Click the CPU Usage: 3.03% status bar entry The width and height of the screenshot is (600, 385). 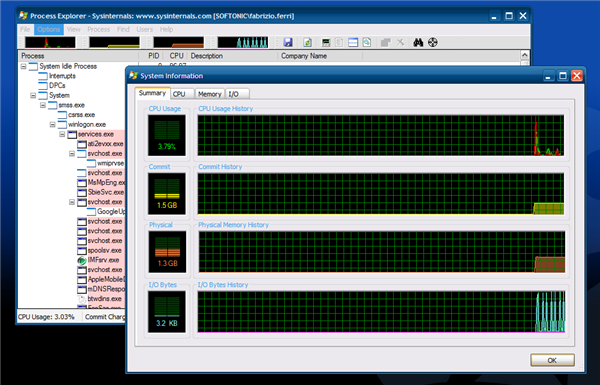tap(46, 317)
